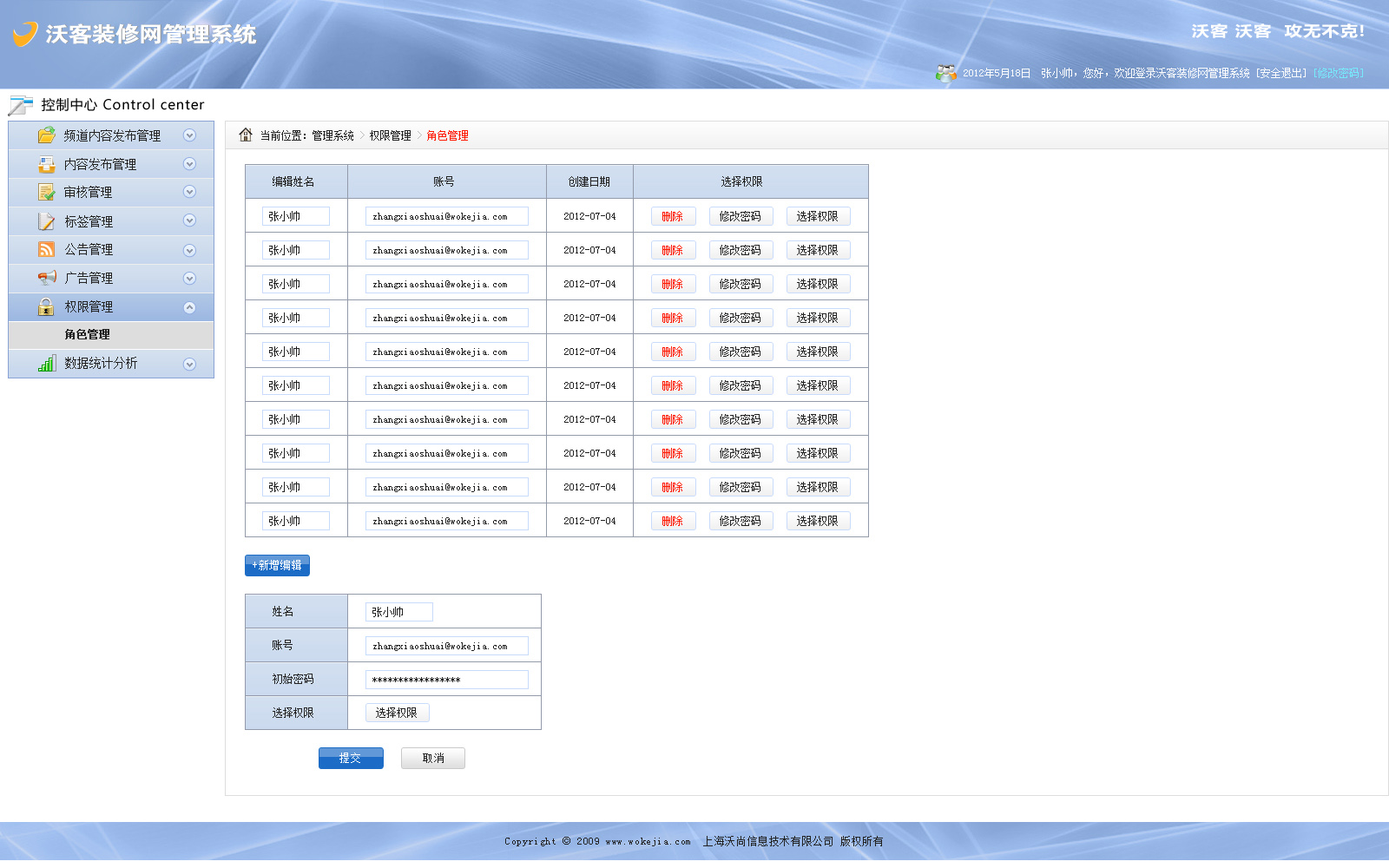The width and height of the screenshot is (1389, 868).
Task: Select the 角色管理 submenu item
Action: 111,335
